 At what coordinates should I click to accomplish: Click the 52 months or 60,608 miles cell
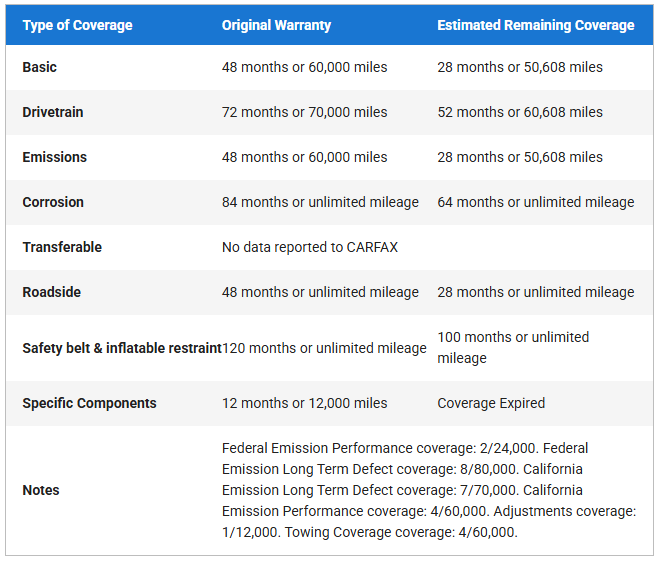click(x=520, y=112)
